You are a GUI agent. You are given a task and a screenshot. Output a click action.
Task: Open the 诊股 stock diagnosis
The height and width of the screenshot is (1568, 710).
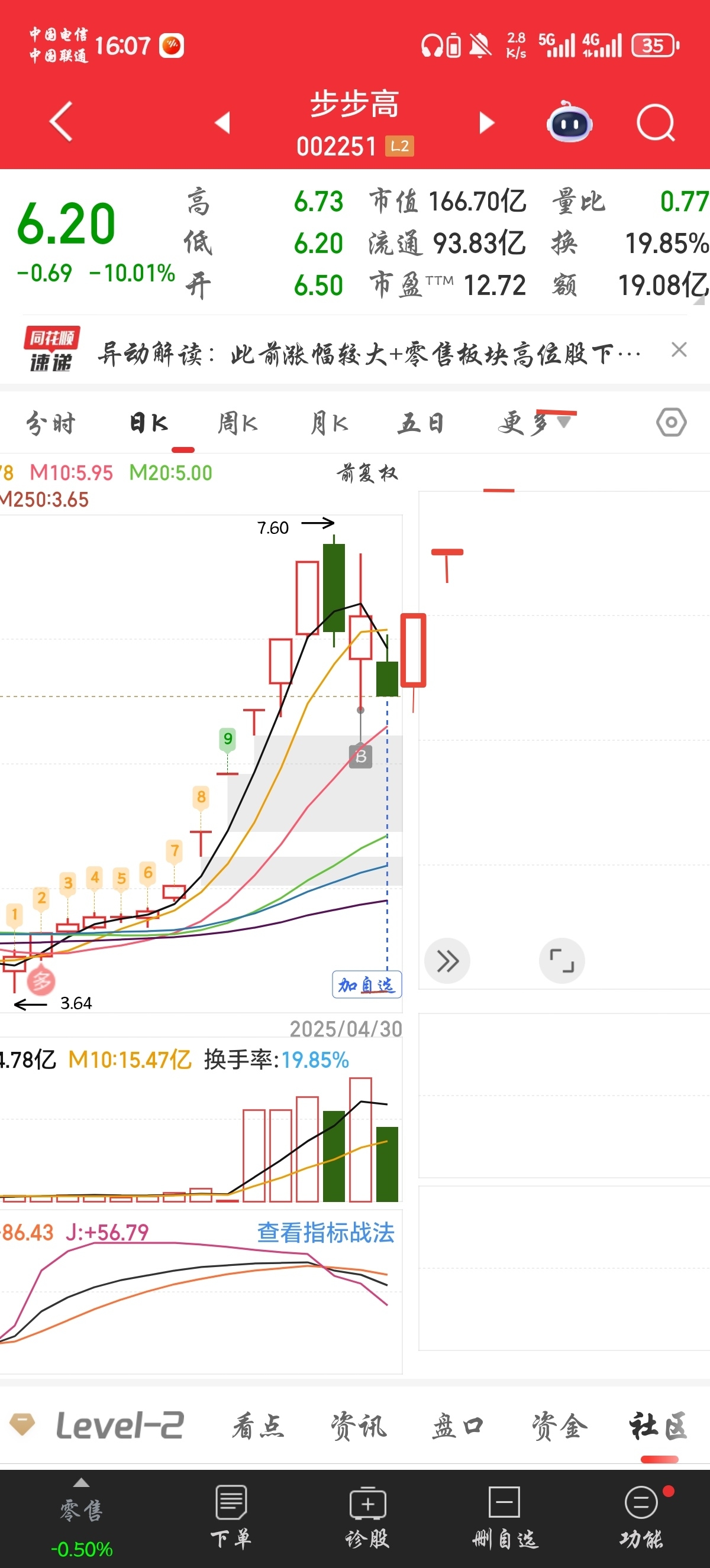point(367,1517)
